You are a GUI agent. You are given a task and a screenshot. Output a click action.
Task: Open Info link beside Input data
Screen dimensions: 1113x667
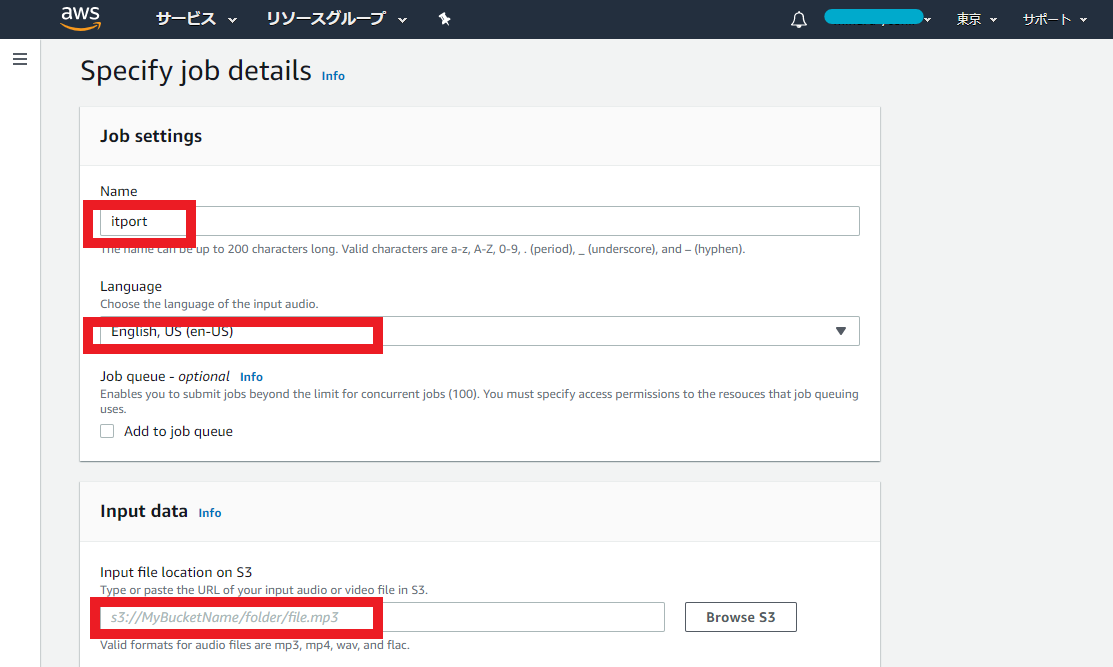209,513
